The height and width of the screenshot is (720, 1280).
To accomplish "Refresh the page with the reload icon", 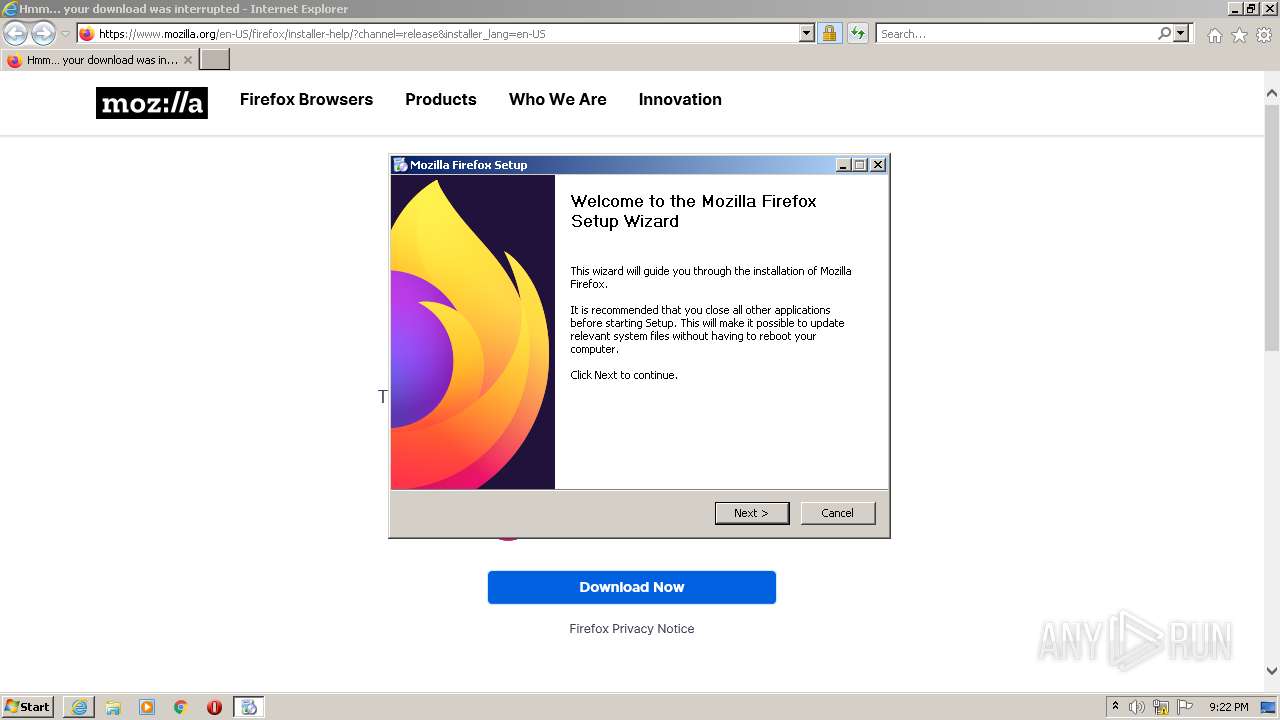I will (x=857, y=34).
